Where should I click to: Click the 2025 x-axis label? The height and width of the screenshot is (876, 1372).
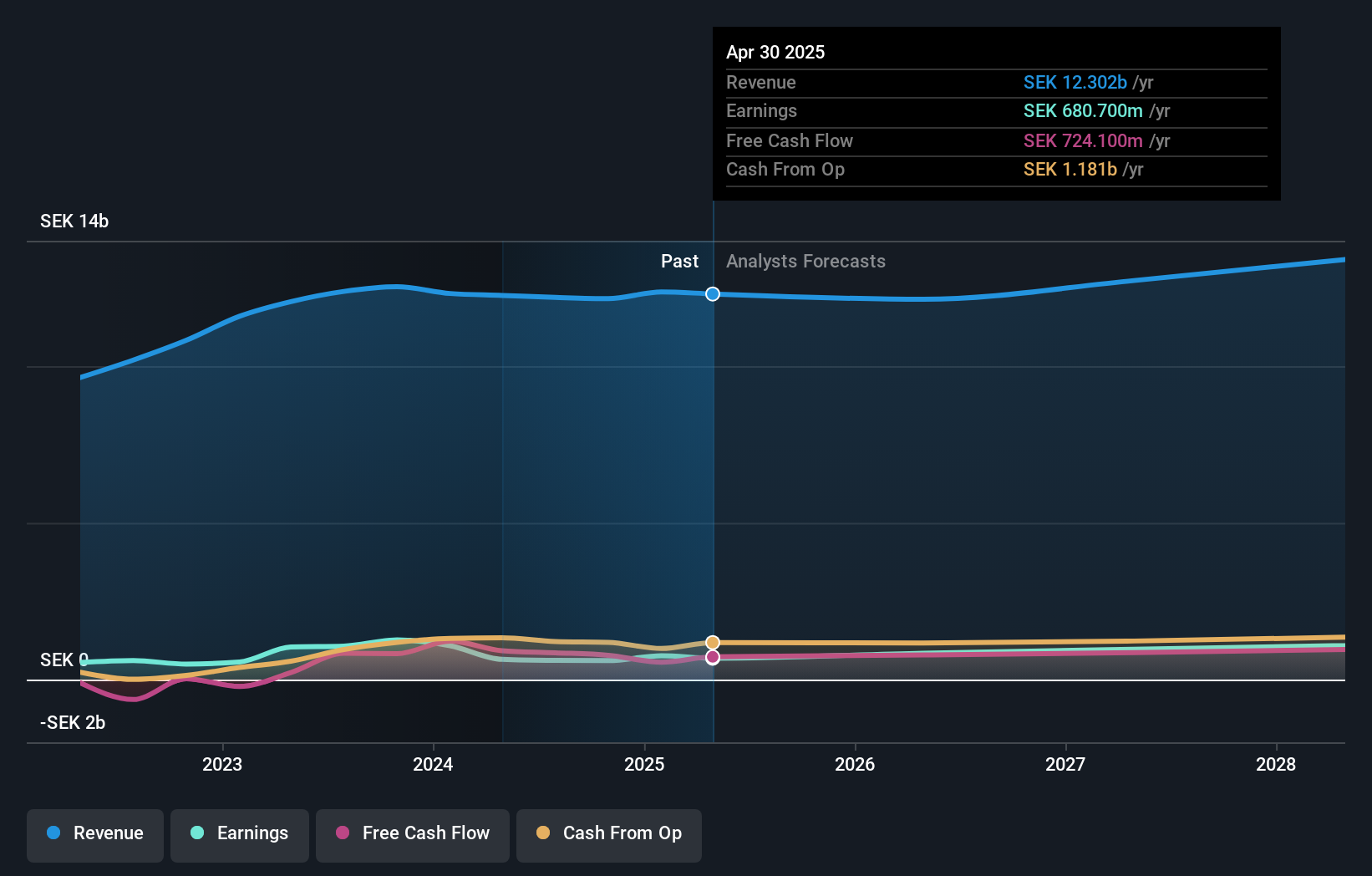coord(644,764)
